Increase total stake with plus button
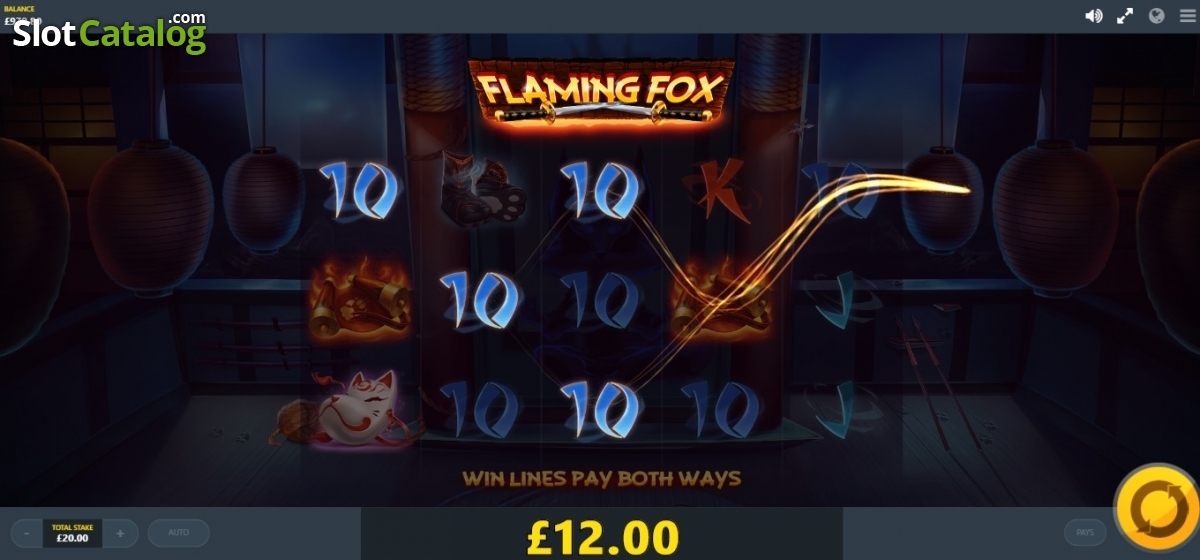Screen dimensions: 1200x560 tap(120, 533)
